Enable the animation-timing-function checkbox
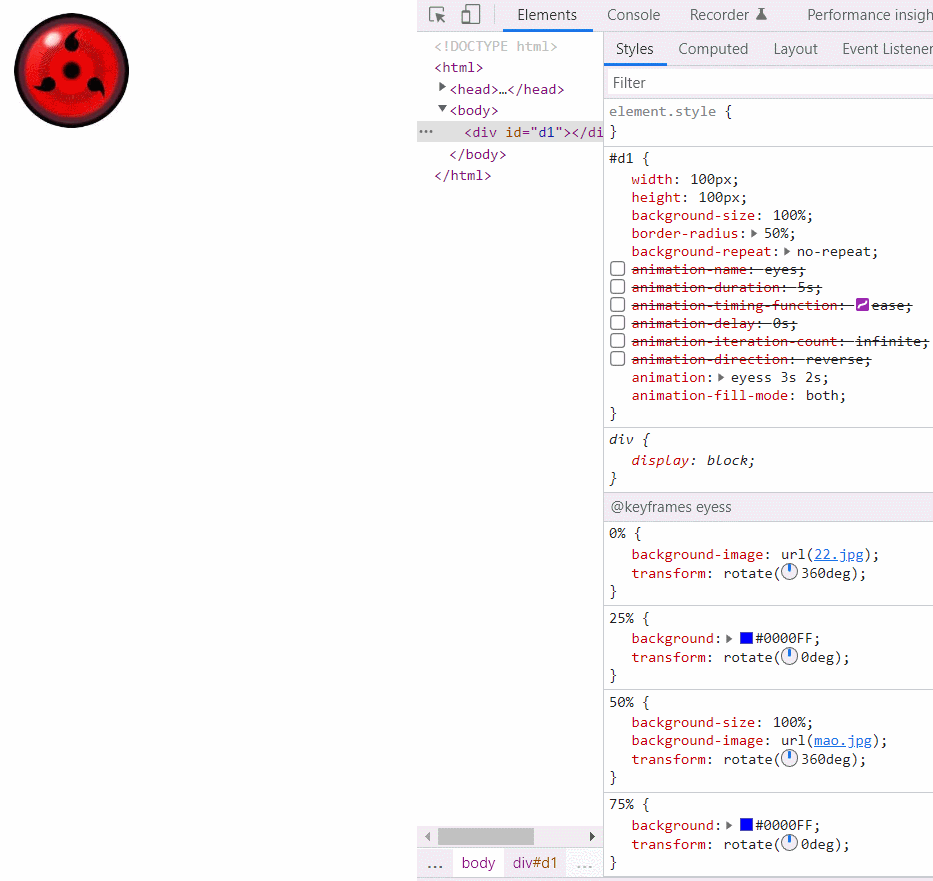933x881 pixels. tap(618, 305)
